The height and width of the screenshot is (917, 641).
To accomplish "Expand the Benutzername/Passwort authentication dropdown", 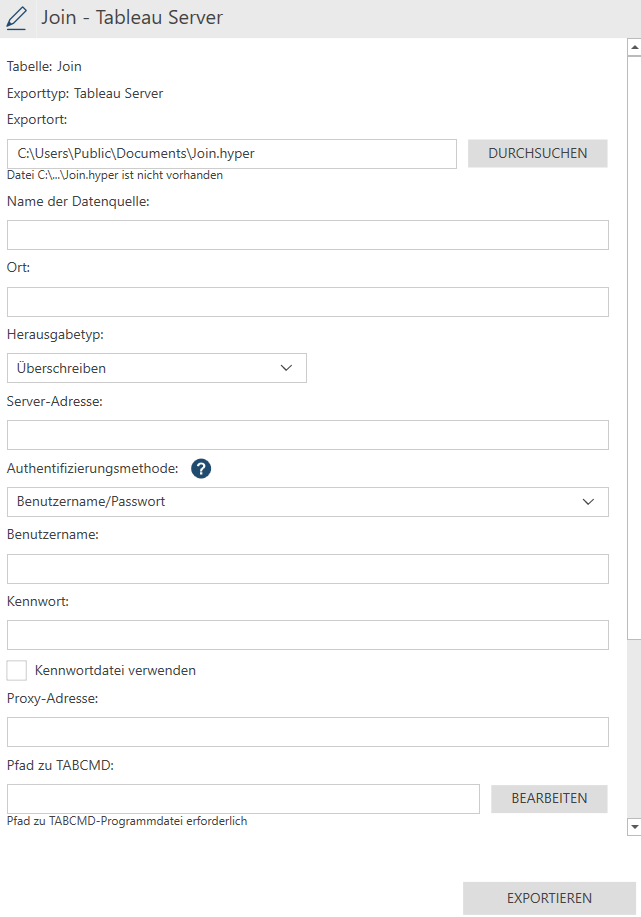I will pyautogui.click(x=307, y=502).
